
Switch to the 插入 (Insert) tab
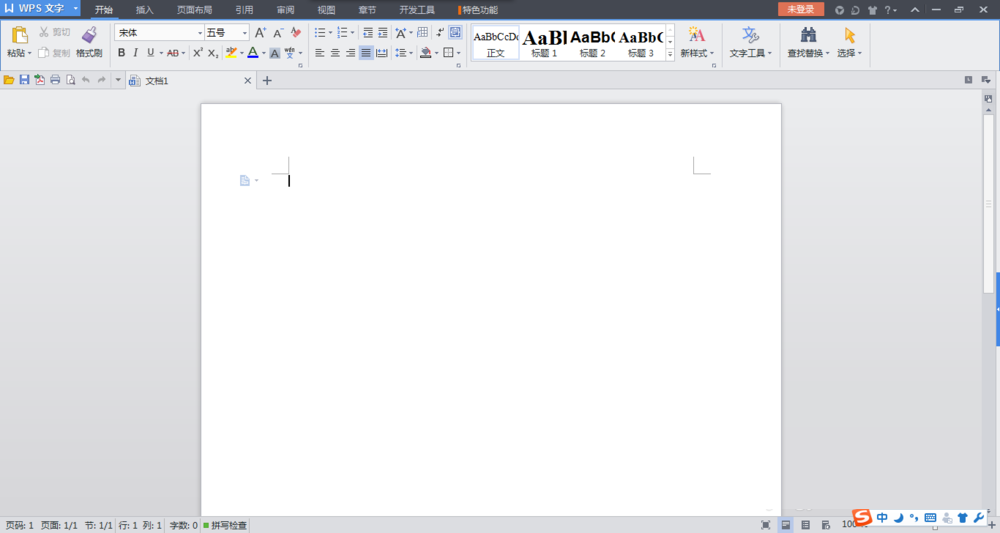[145, 10]
